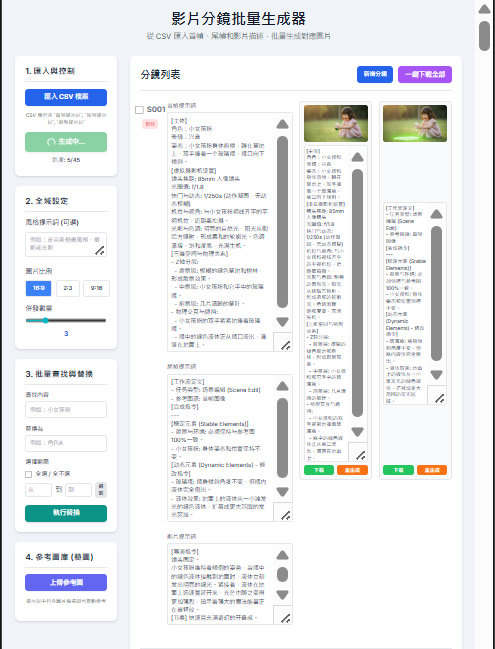The image size is (495, 649).
Task: Click resize handle in second image card text
Action: click(x=440, y=399)
